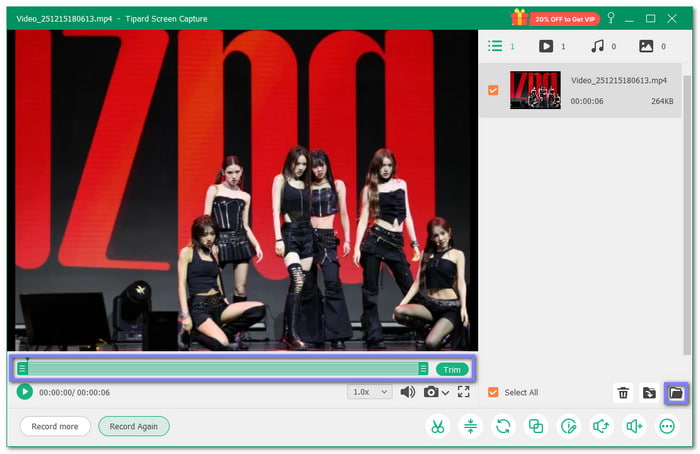700x454 pixels.
Task: Click the 00:00:00/ 00:00:06 time display
Action: coord(75,392)
